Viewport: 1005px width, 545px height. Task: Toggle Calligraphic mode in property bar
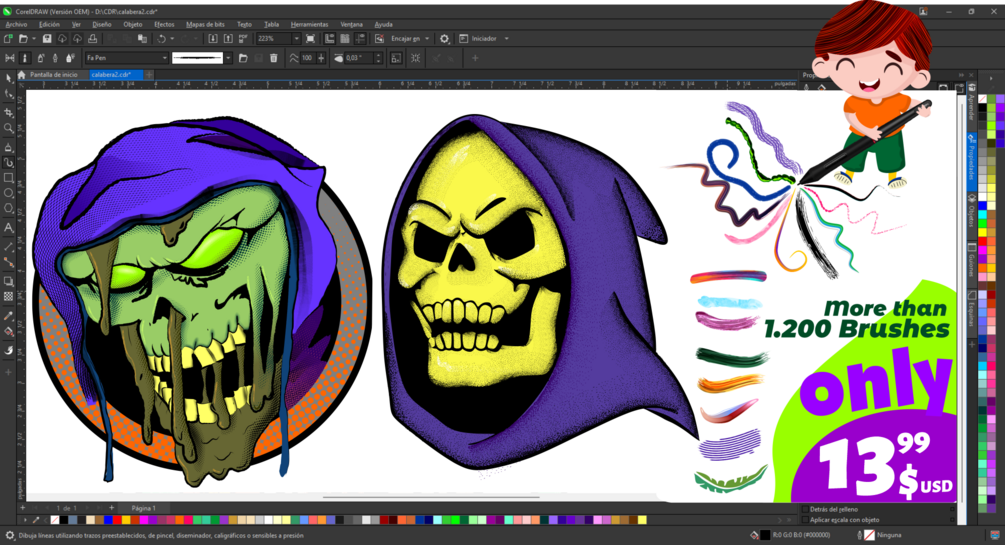pos(55,58)
